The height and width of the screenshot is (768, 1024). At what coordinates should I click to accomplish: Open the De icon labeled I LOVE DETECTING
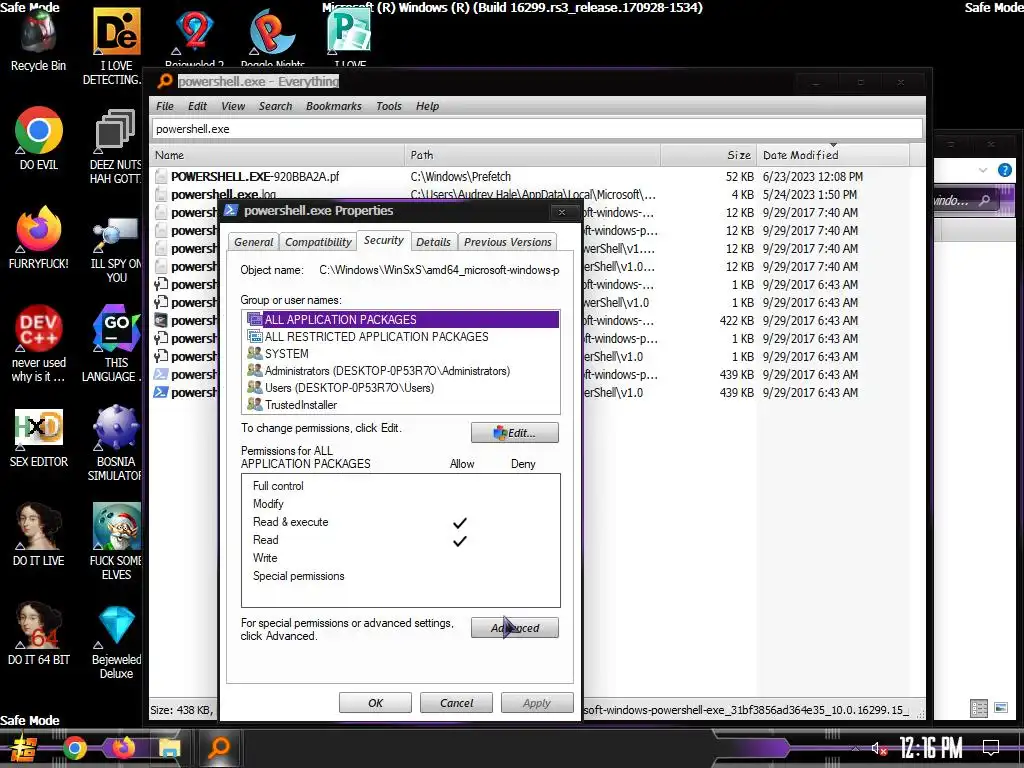116,46
